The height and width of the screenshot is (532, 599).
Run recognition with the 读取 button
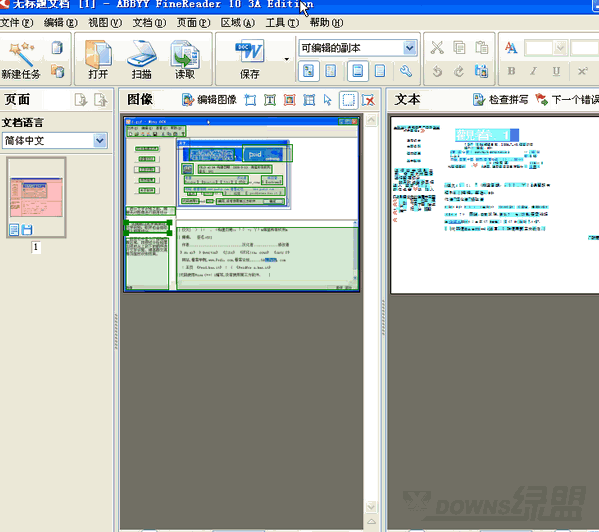(185, 60)
